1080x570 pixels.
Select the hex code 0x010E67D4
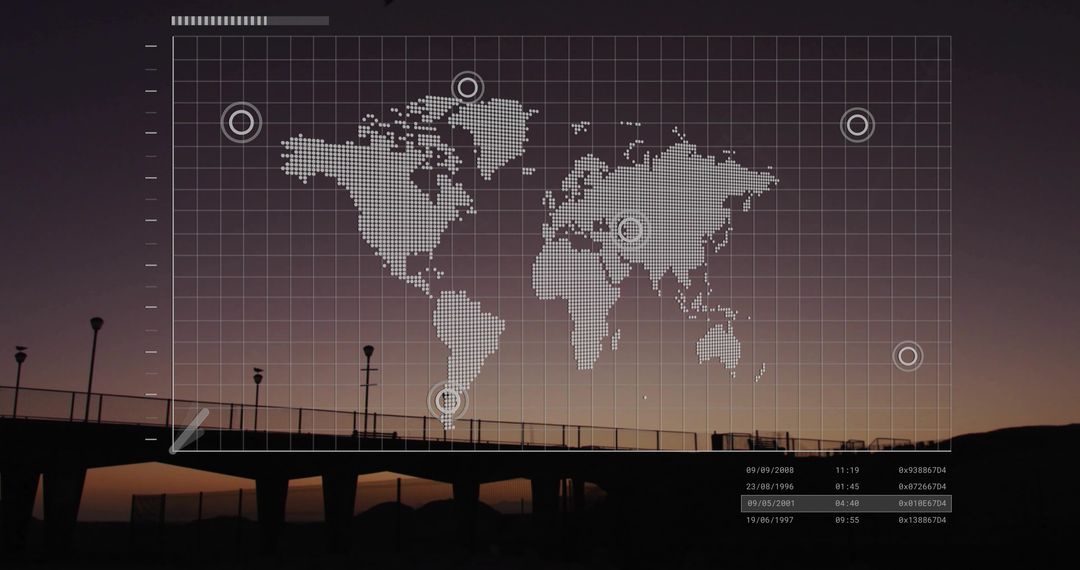click(x=922, y=504)
